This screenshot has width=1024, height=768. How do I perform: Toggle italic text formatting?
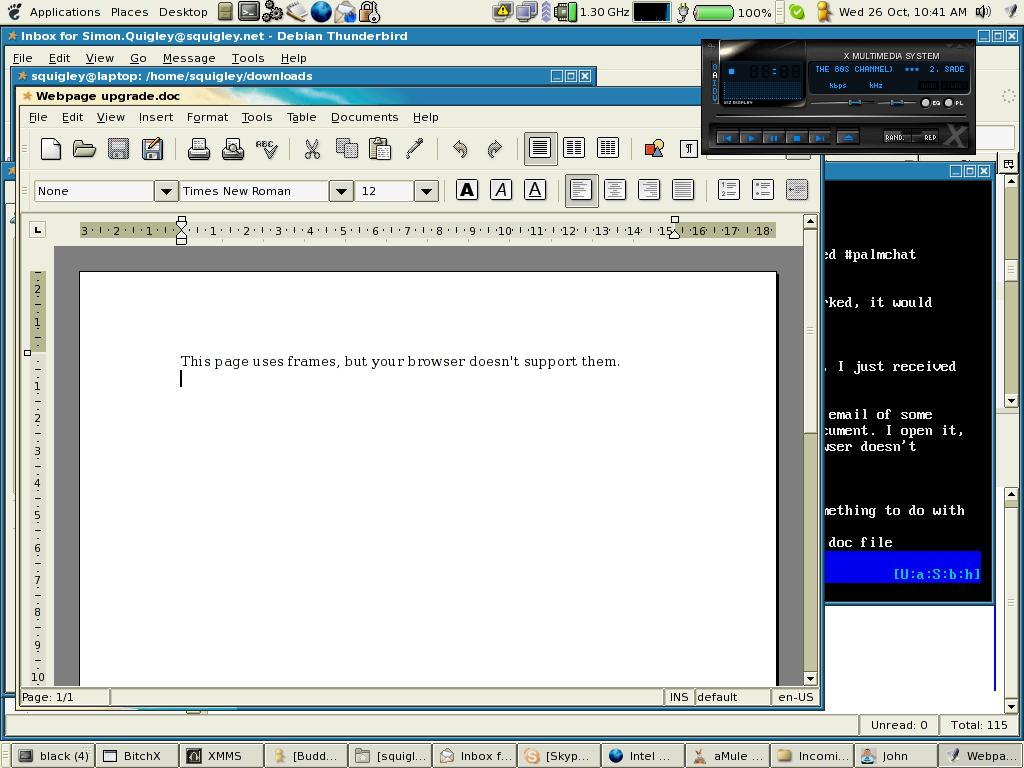pyautogui.click(x=501, y=190)
